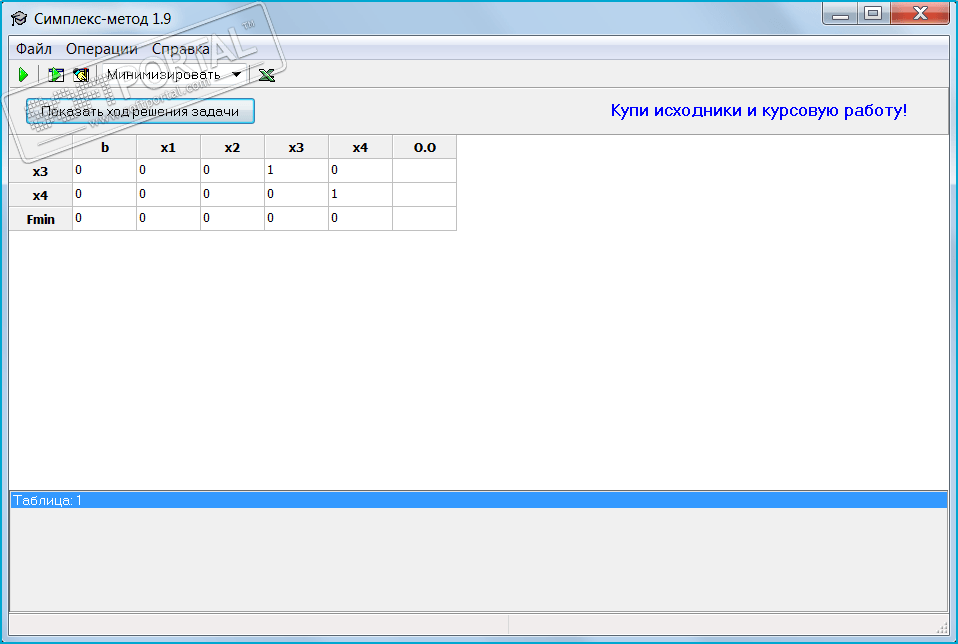The image size is (958, 644).
Task: Click the step-by-step run window icon
Action: click(x=56, y=75)
